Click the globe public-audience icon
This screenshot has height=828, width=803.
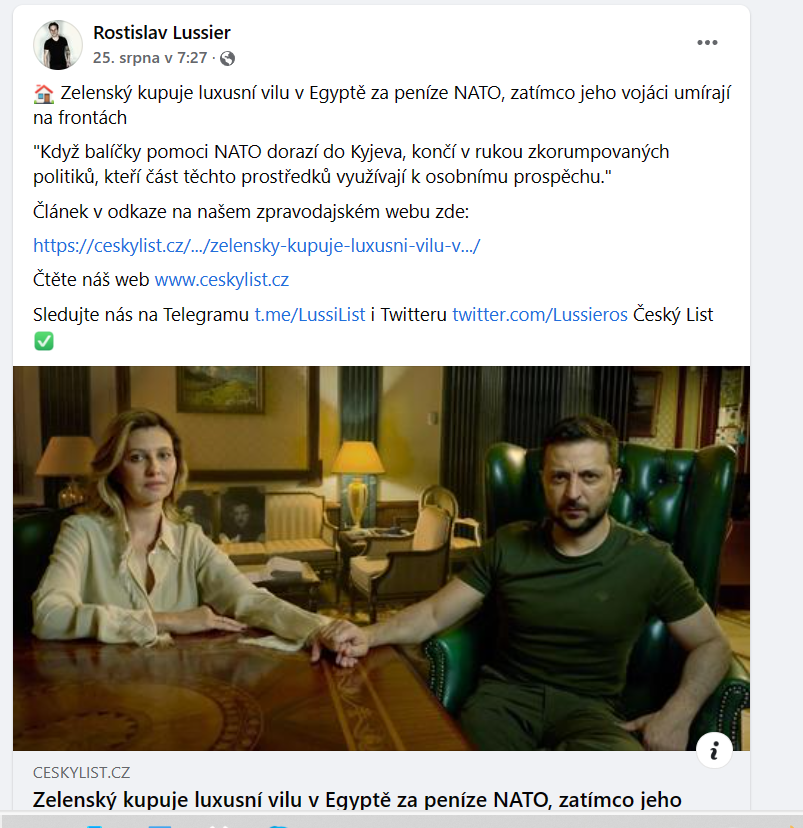228,59
